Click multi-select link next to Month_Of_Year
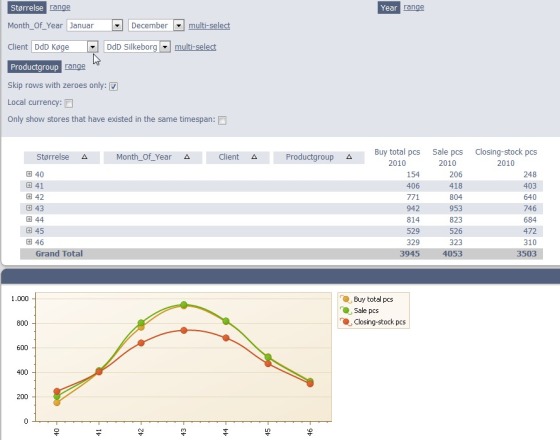Viewport: 560px width, 440px height. click(209, 26)
